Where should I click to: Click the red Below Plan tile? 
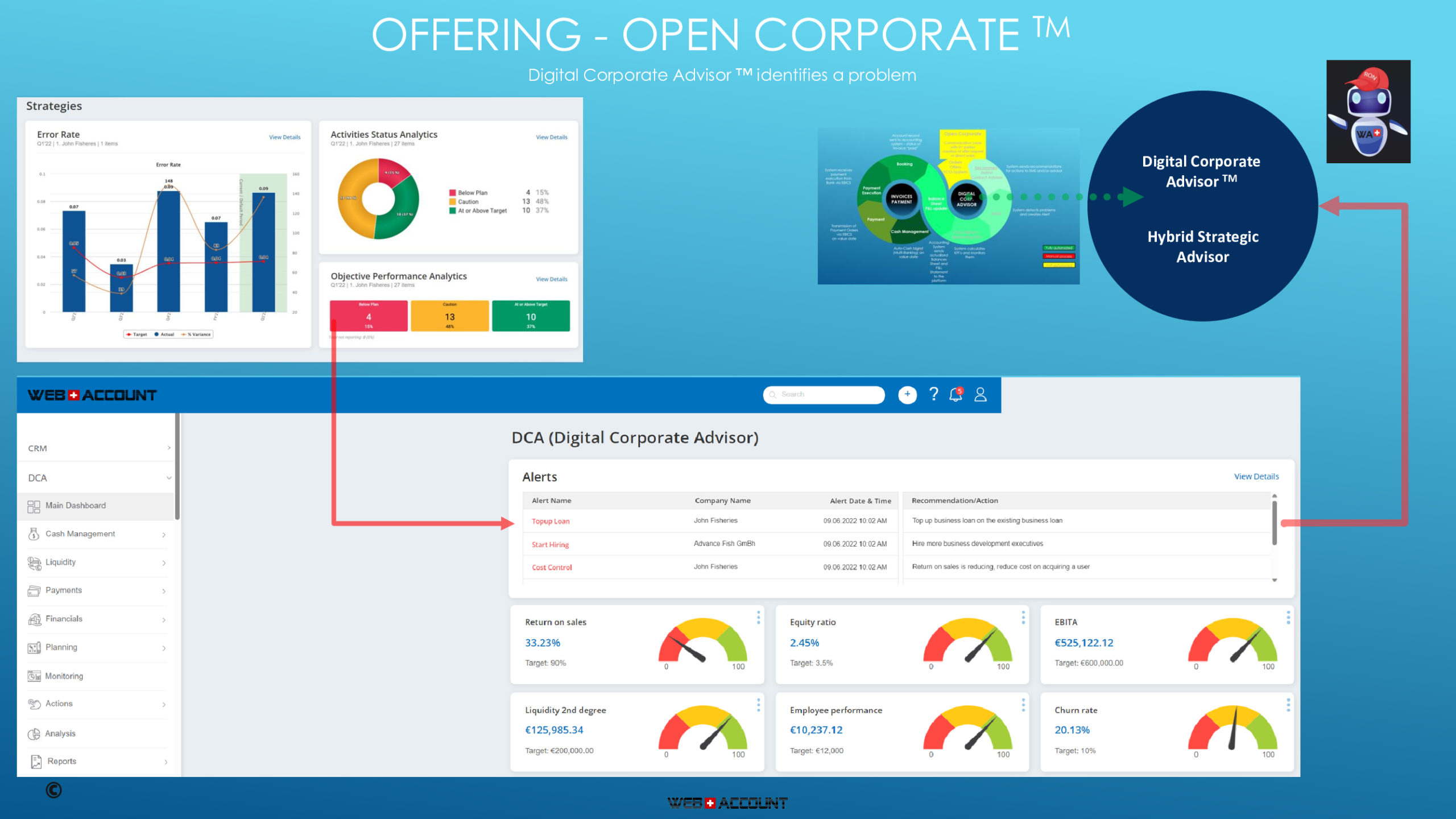pyautogui.click(x=369, y=316)
